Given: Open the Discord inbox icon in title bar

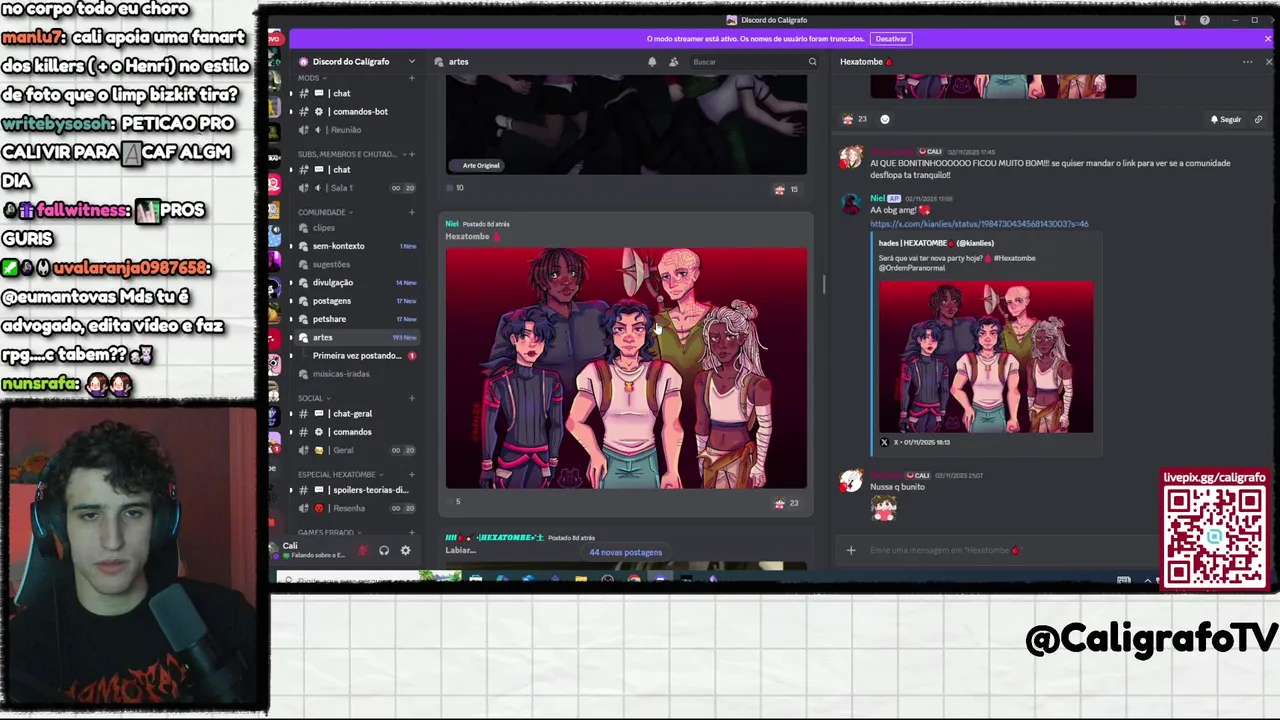Looking at the screenshot, I should [1180, 20].
